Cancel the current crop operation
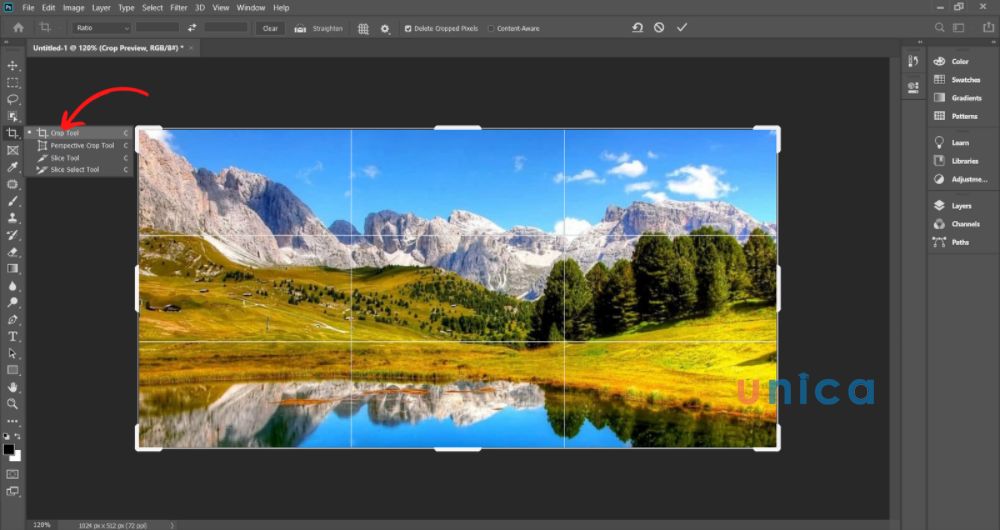The image size is (1000, 530). point(659,27)
